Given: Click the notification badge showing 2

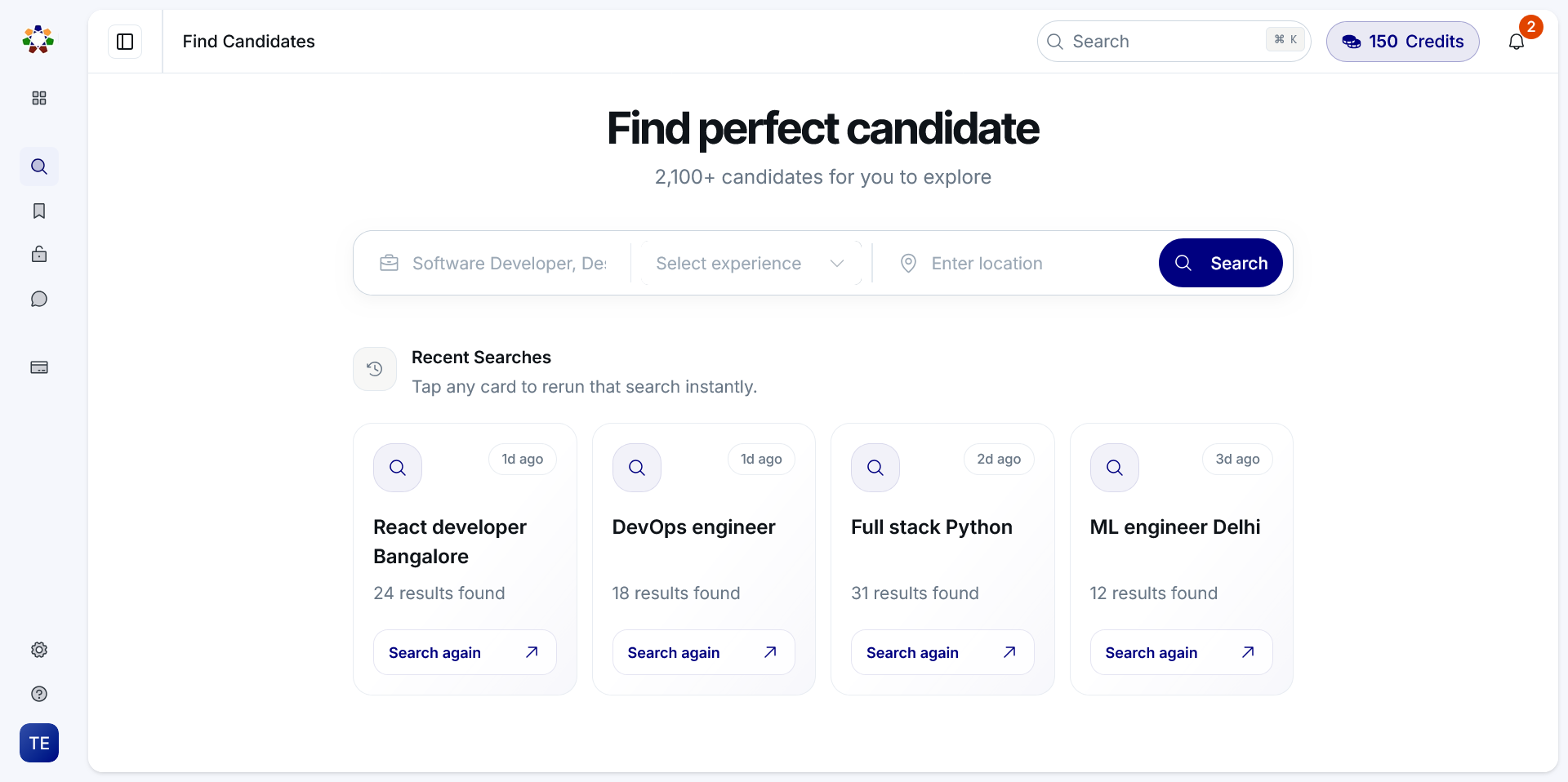Looking at the screenshot, I should click(1530, 27).
